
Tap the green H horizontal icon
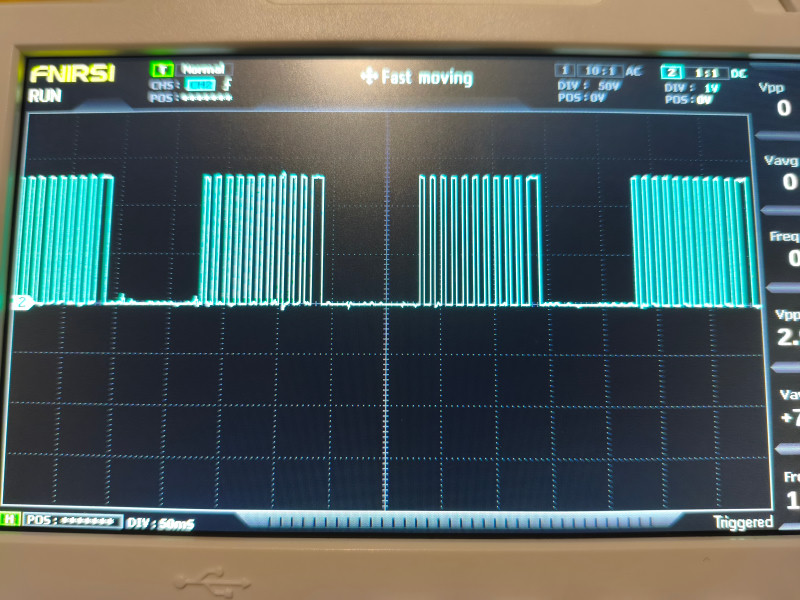(10, 520)
